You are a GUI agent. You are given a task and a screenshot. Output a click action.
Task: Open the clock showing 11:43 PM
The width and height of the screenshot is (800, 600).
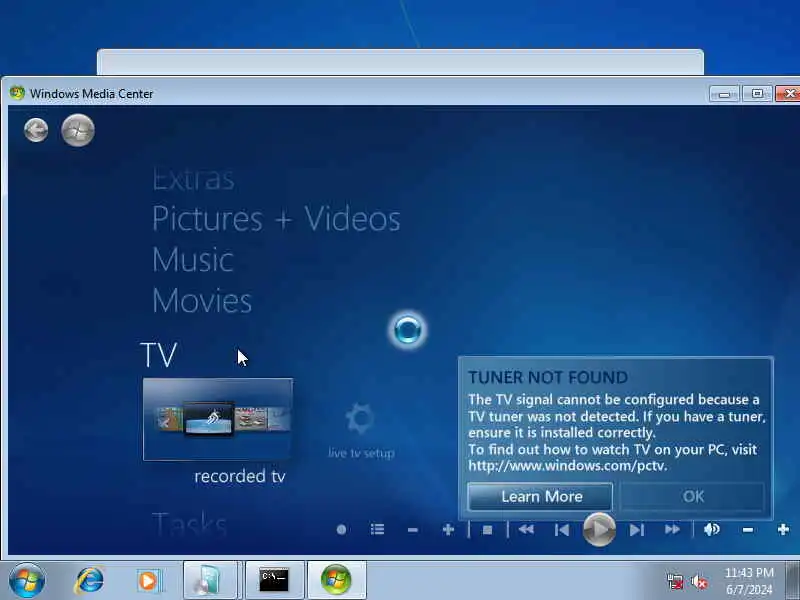point(749,581)
